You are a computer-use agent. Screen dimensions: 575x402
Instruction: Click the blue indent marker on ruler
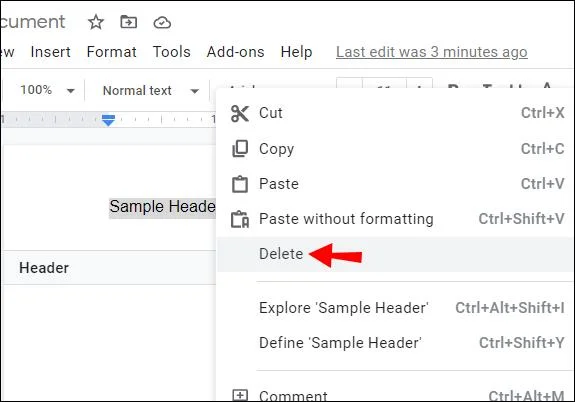point(108,120)
